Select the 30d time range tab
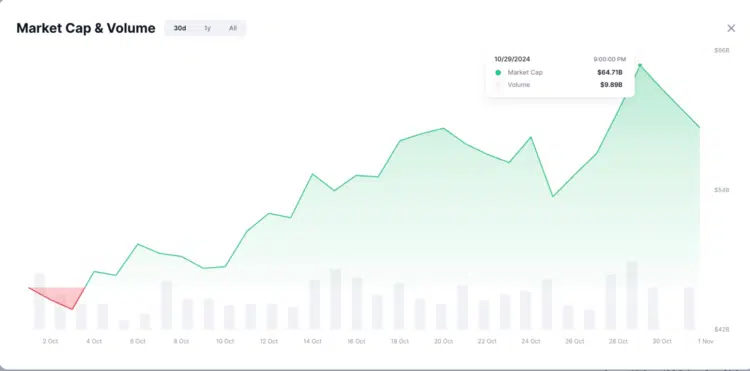 tap(180, 28)
